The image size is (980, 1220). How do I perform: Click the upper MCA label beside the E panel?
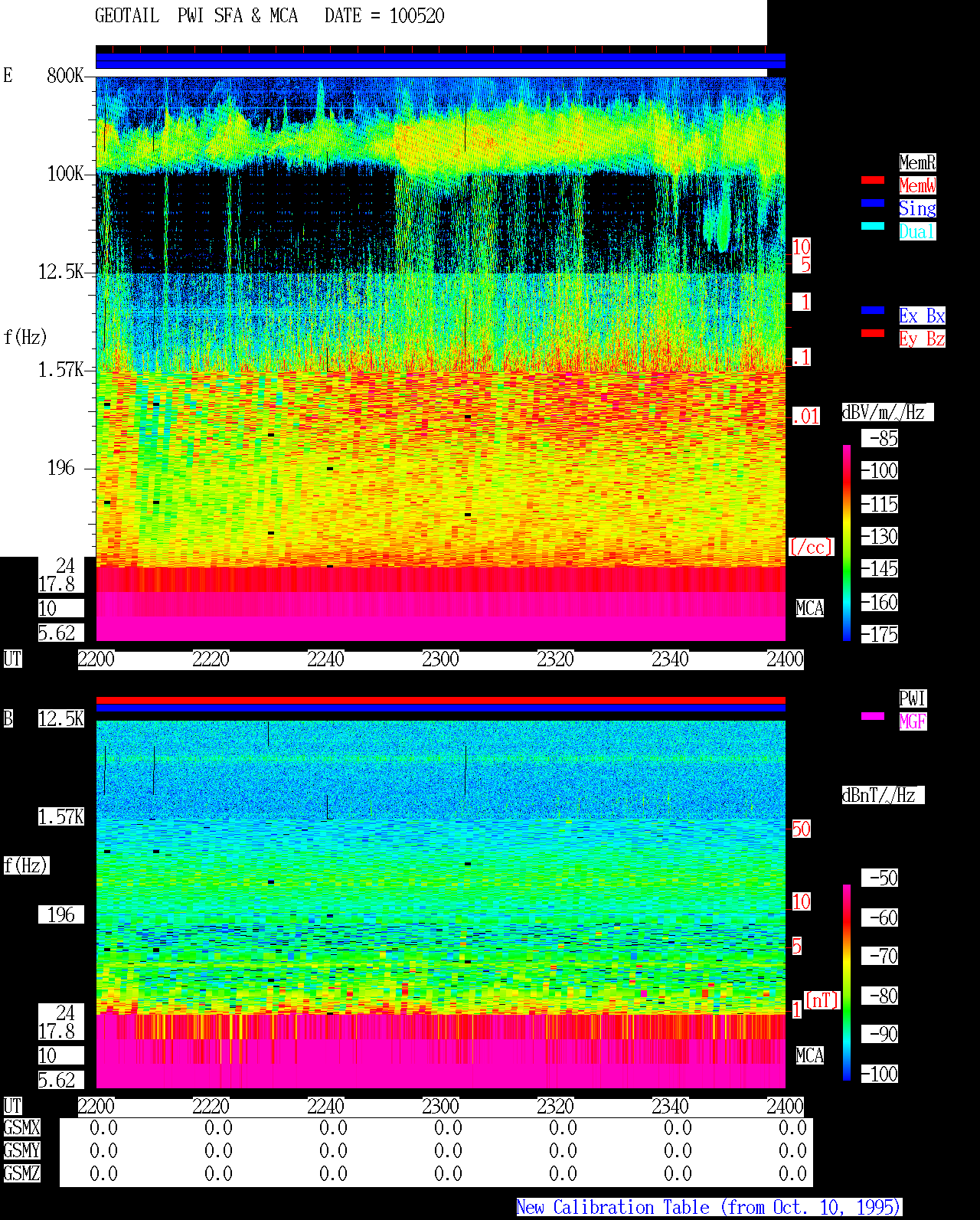coord(809,608)
